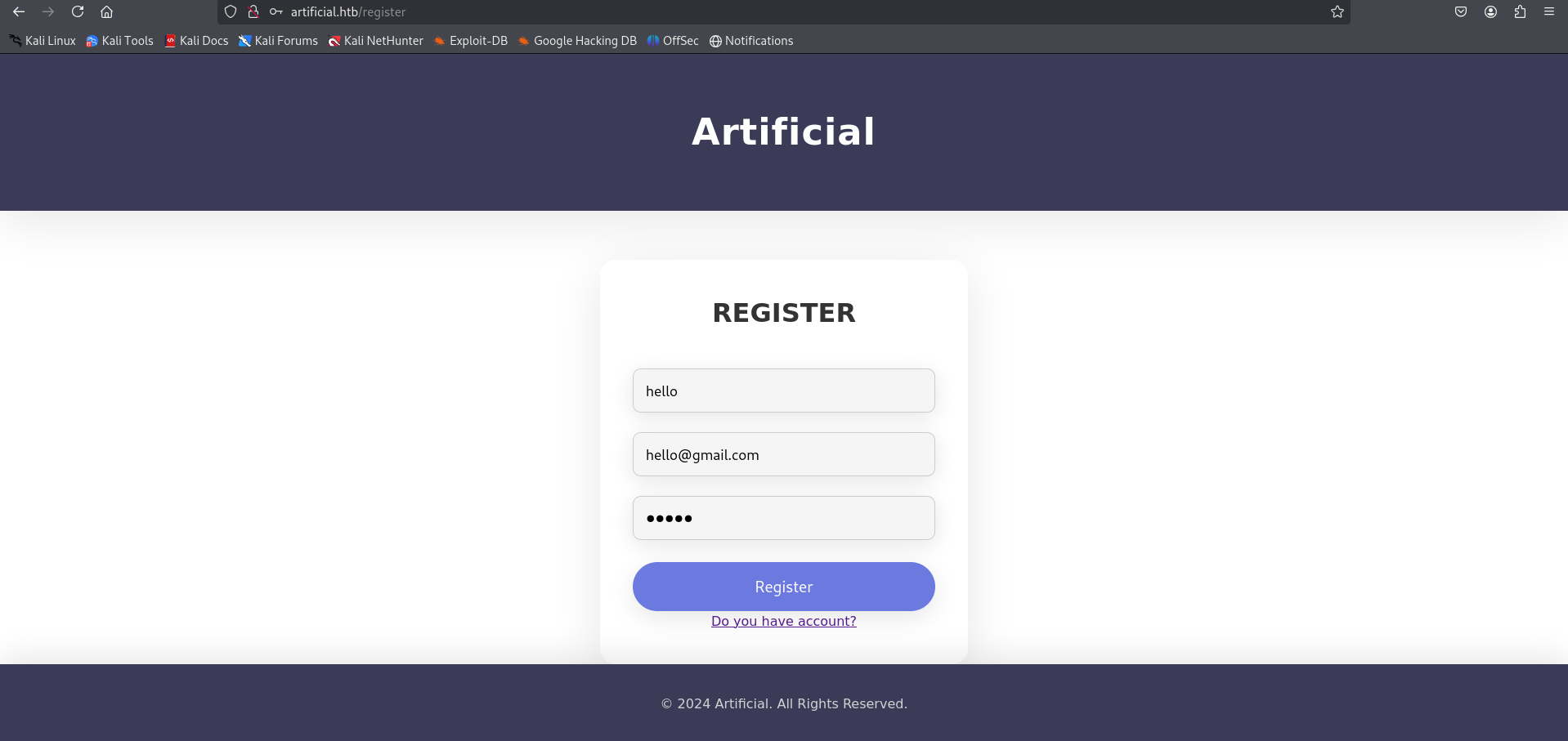Open the Google Hacking DB bookmark
Screen dimensions: 1568x741
tap(577, 41)
